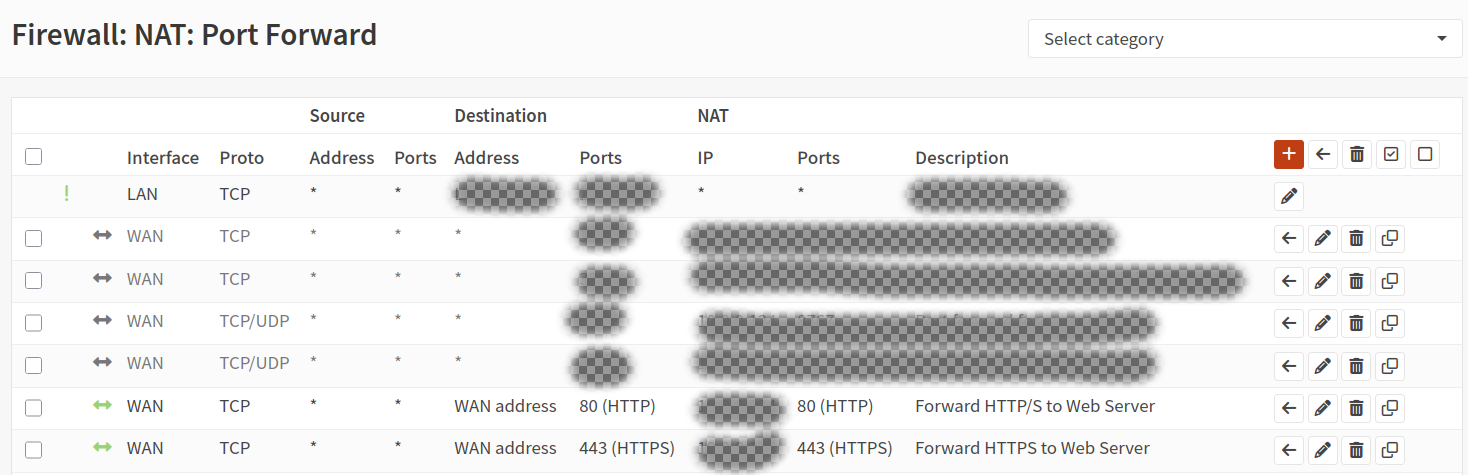Image resolution: width=1468 pixels, height=475 pixels.
Task: Click the Description column header
Action: point(961,158)
